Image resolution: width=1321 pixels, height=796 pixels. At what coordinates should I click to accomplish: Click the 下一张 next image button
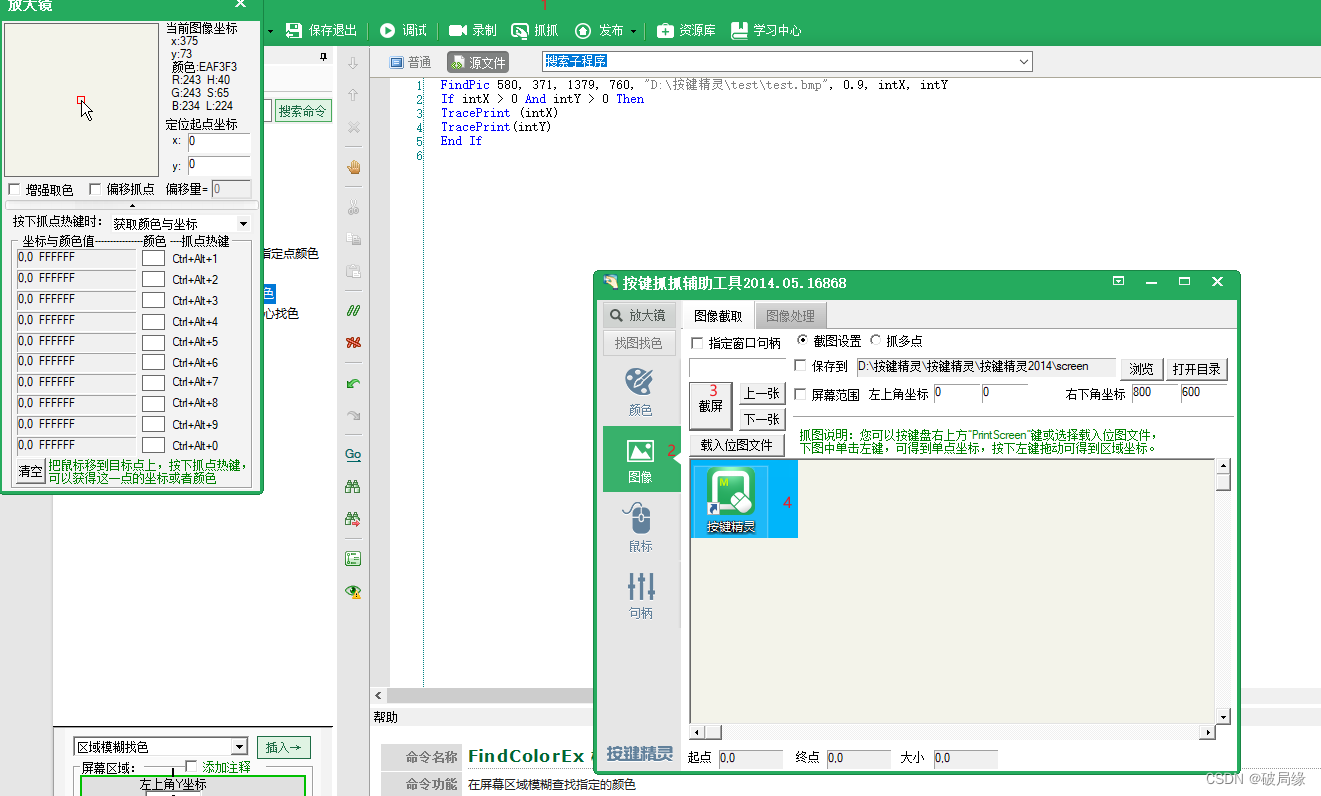[x=761, y=419]
